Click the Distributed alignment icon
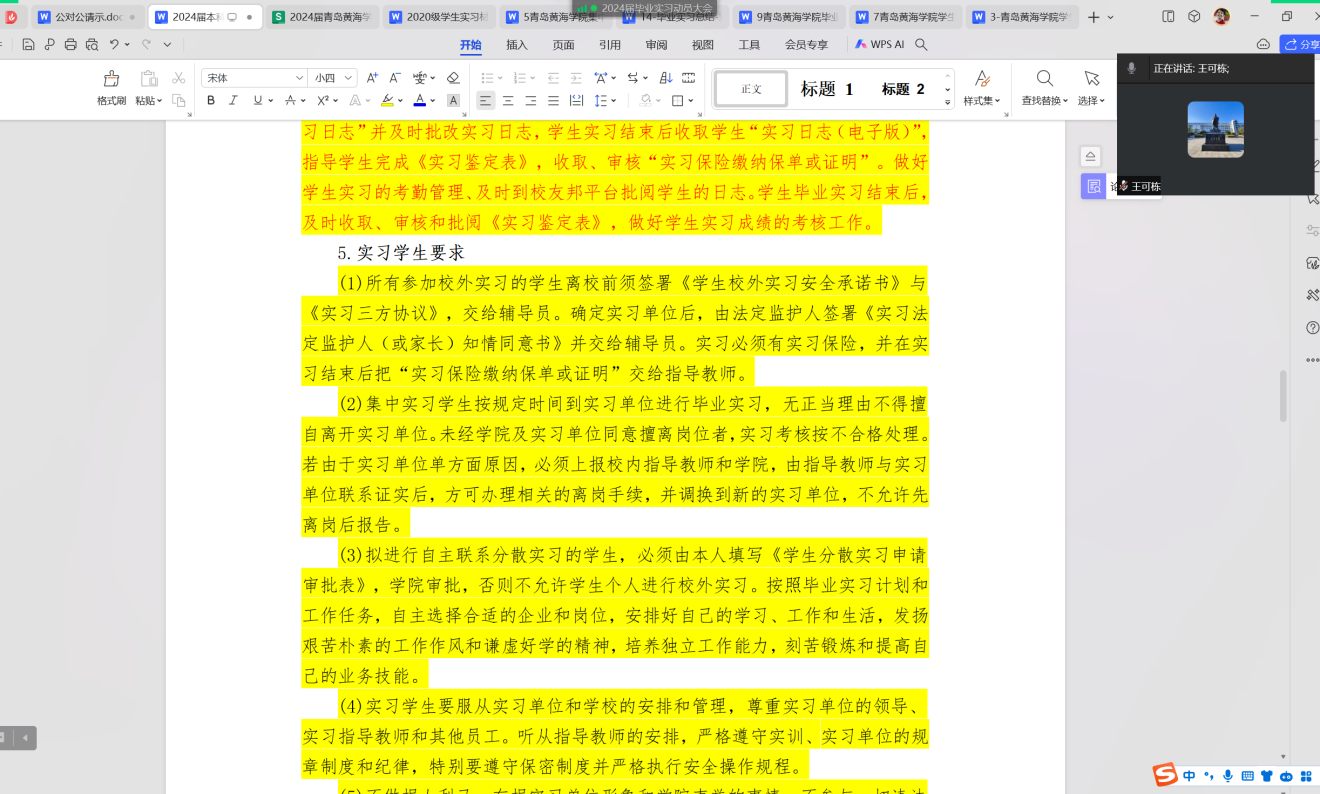This screenshot has height=794, width=1320. tap(576, 100)
